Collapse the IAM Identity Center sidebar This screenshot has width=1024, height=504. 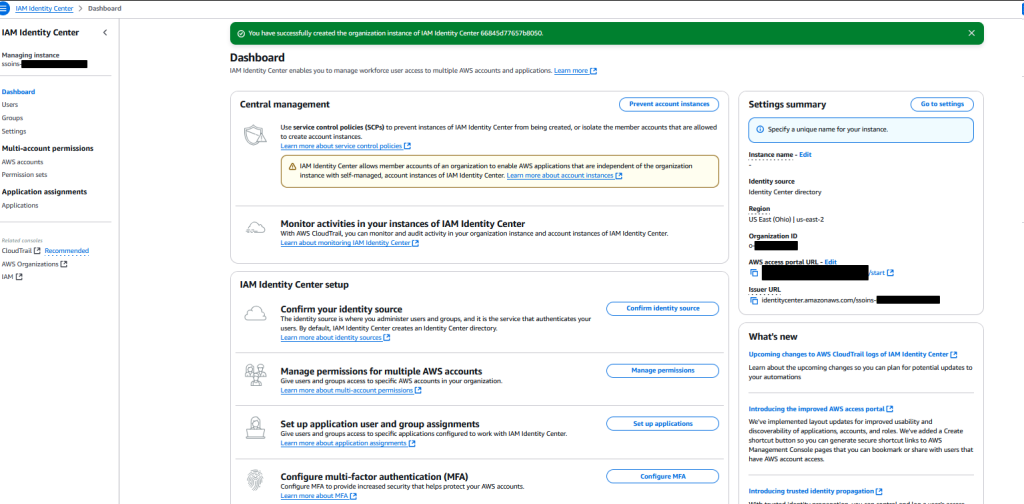tap(104, 33)
